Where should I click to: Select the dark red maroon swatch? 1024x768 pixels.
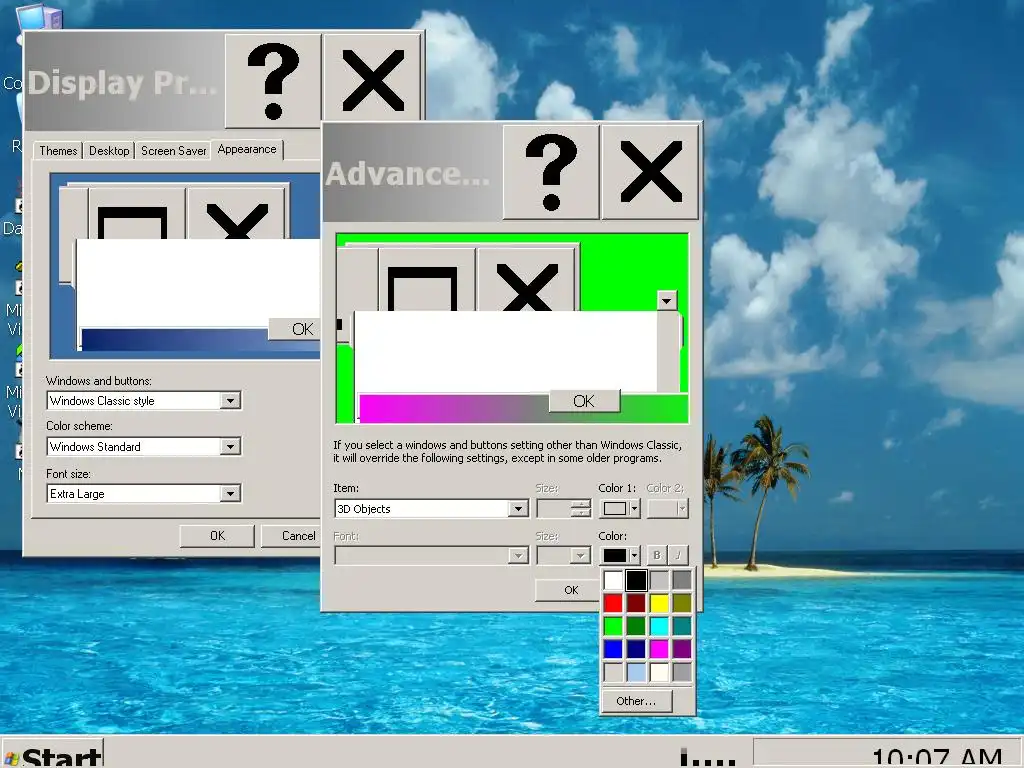tap(635, 603)
